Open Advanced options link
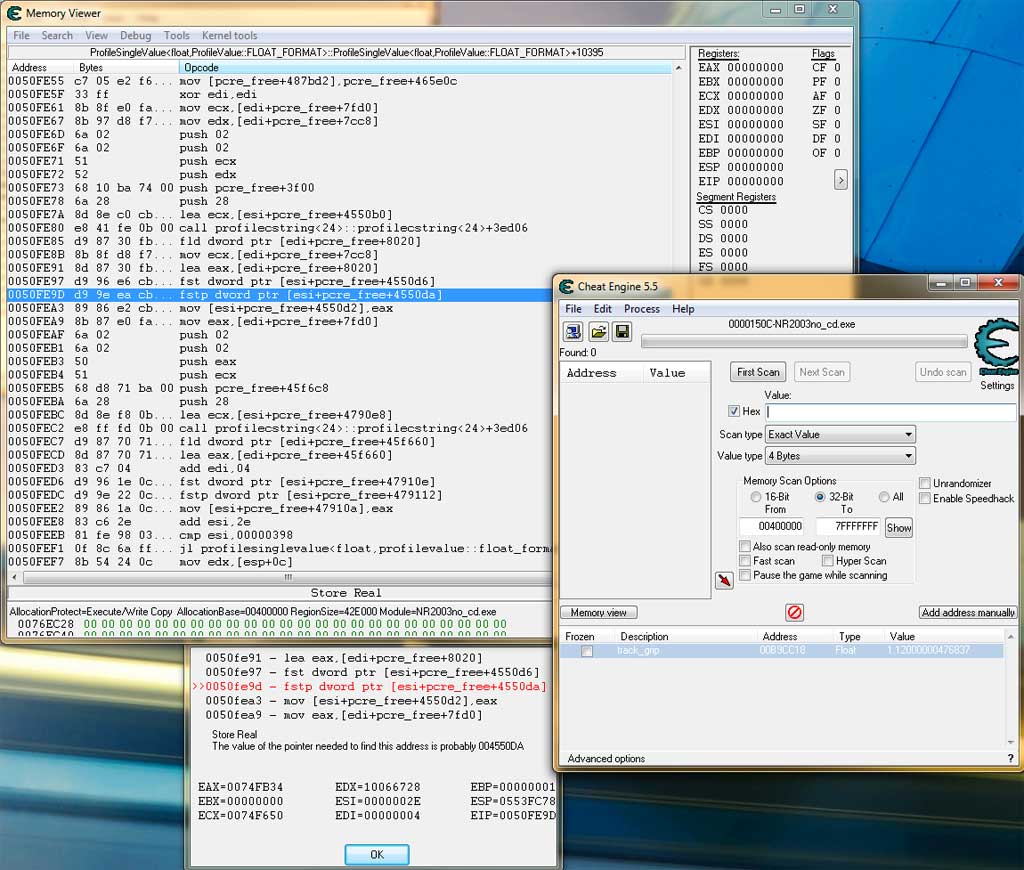 point(606,758)
